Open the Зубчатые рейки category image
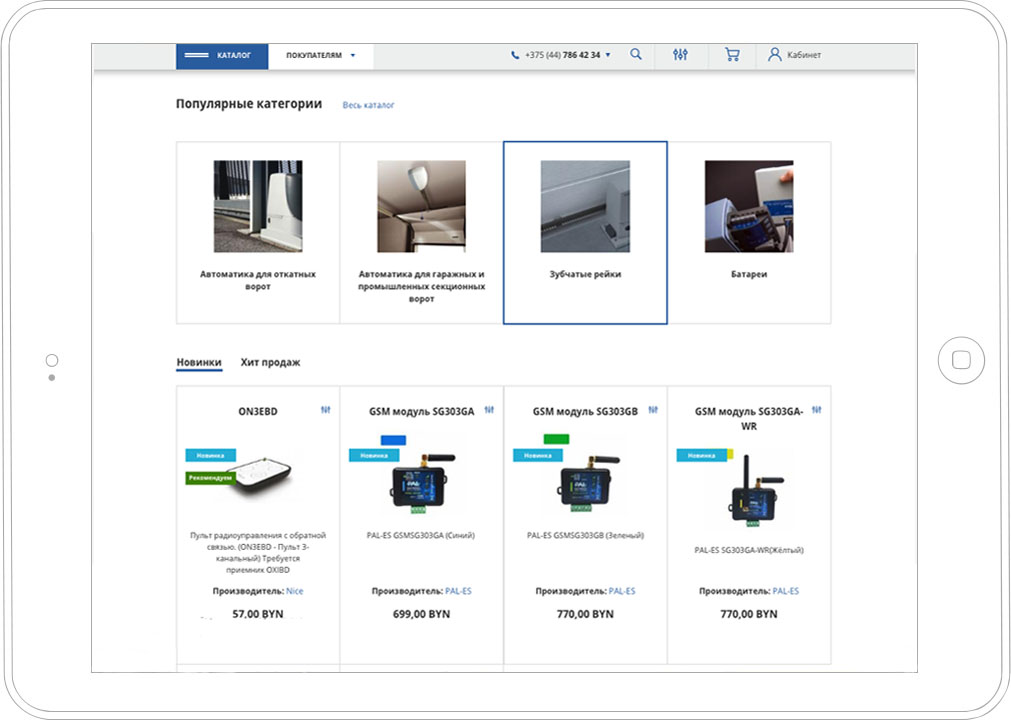The width and height of the screenshot is (1011, 720). click(x=585, y=206)
